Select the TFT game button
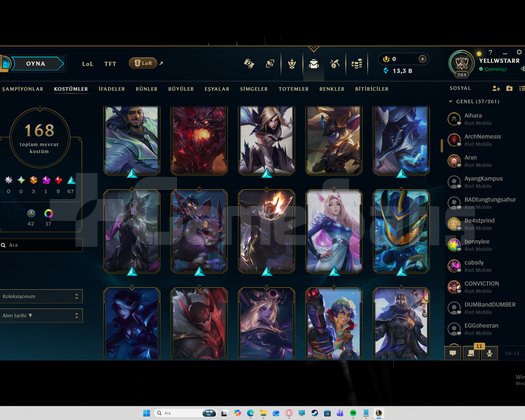 [x=110, y=64]
